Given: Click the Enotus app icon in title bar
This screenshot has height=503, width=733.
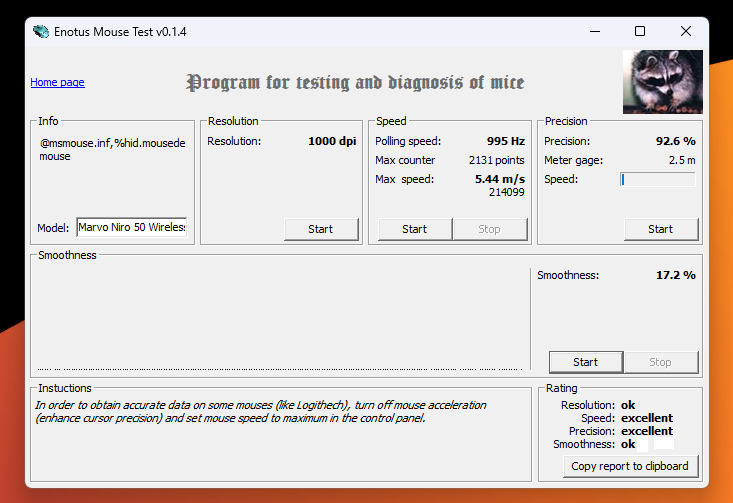Looking at the screenshot, I should point(41,31).
